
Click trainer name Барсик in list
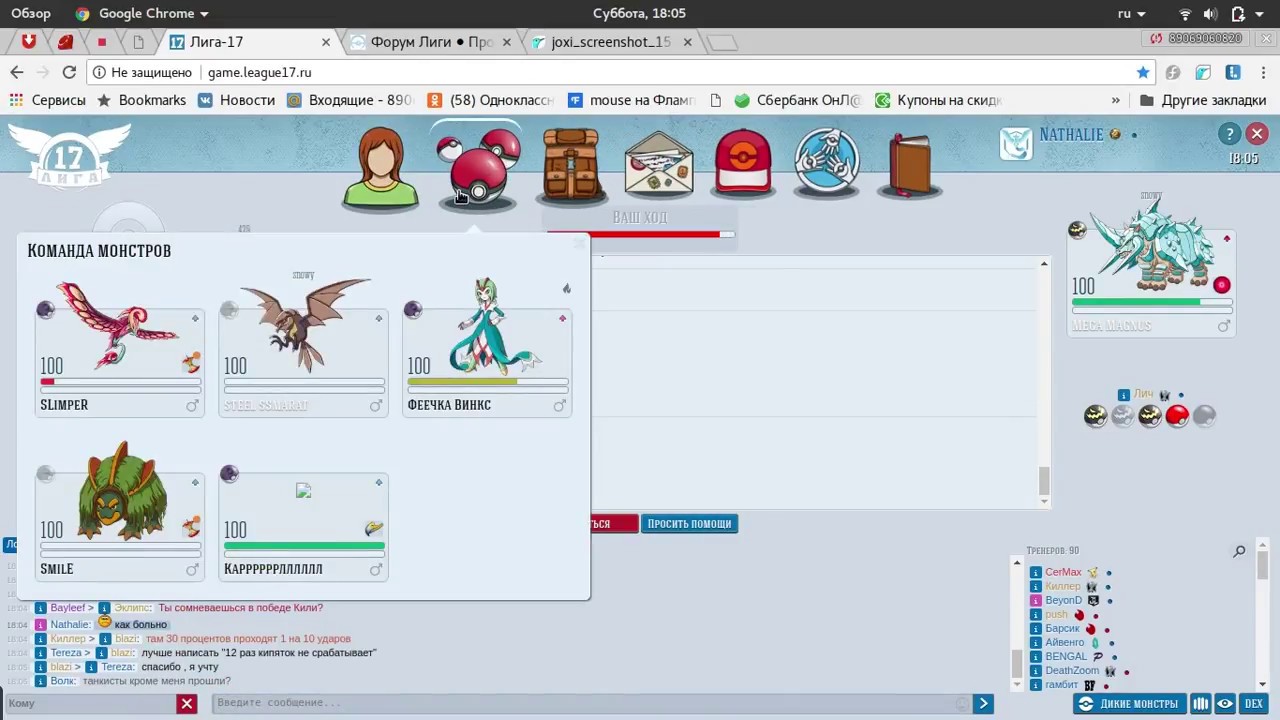click(1062, 629)
